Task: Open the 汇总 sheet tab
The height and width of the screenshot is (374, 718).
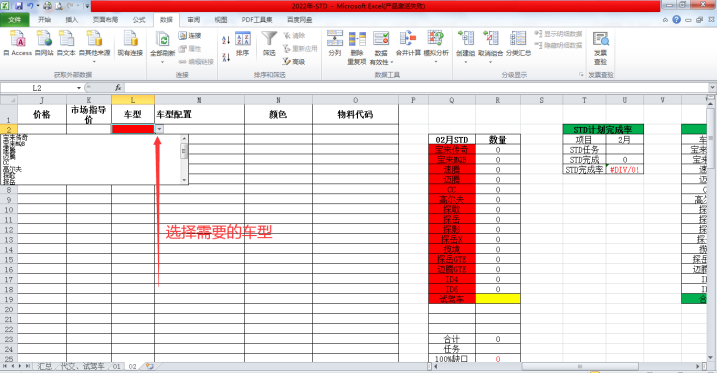Action: coord(44,367)
